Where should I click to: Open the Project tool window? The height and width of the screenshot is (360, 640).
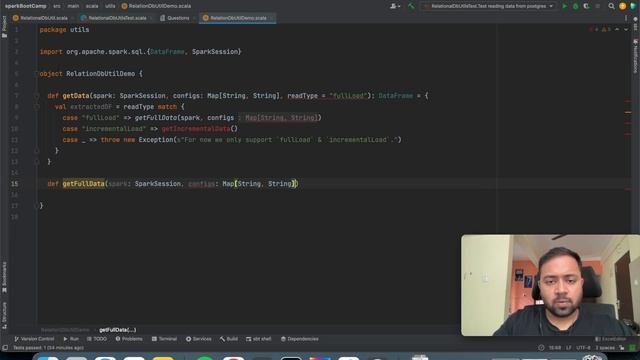(x=4, y=26)
